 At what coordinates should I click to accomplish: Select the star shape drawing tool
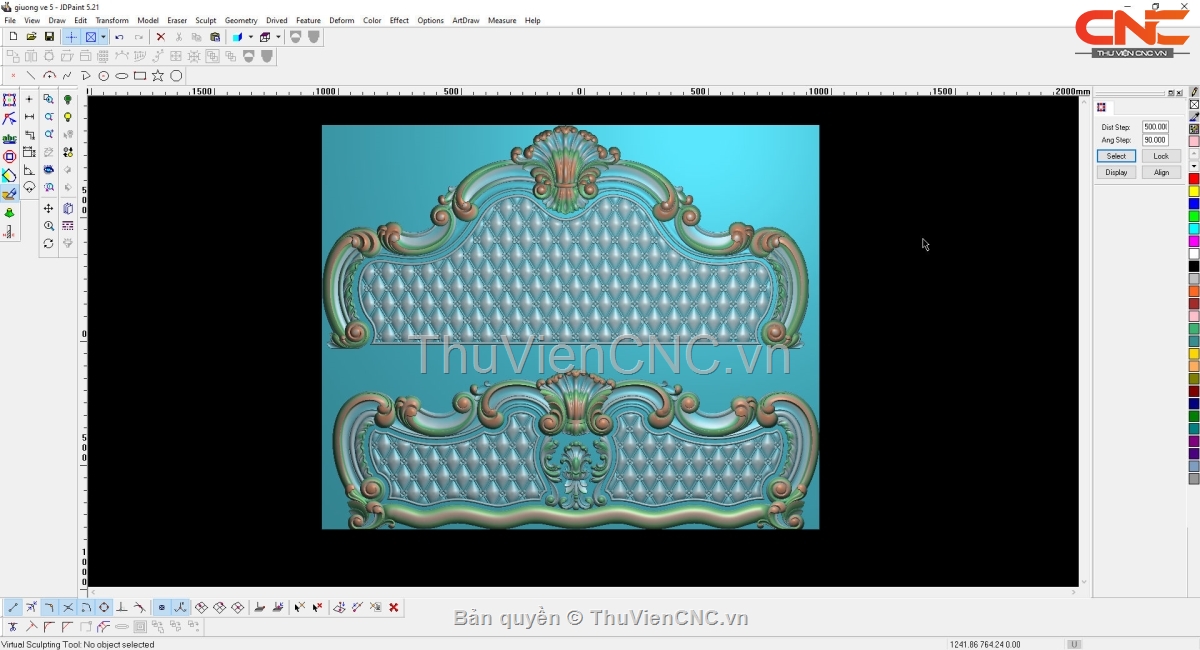(x=158, y=76)
